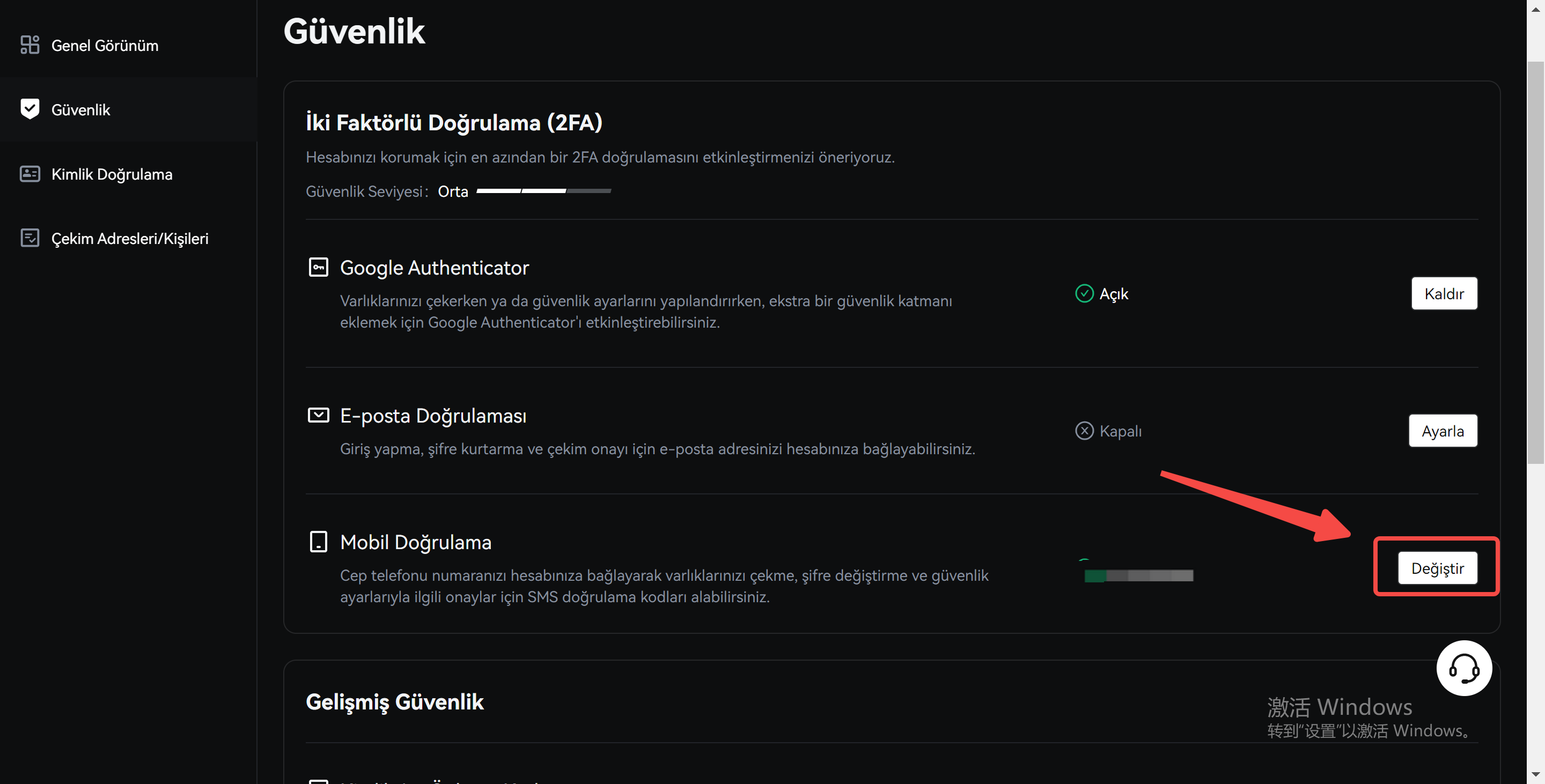Click the Güvenlik Seviyesi progress bar
Viewport: 1545px width, 784px height.
point(543,191)
